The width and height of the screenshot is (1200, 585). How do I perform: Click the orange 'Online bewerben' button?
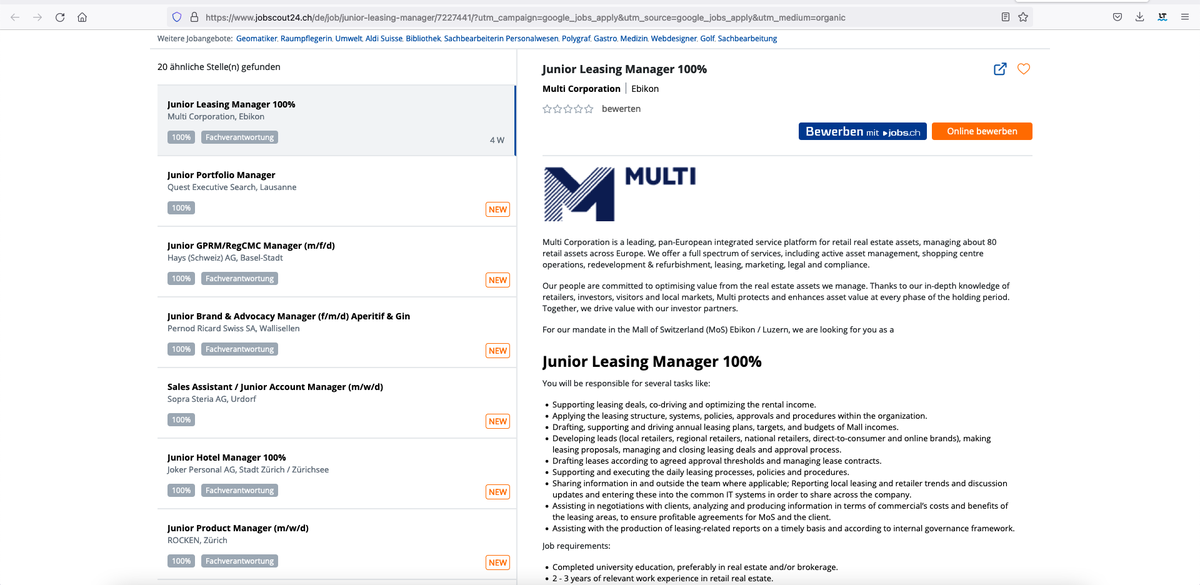click(x=982, y=131)
